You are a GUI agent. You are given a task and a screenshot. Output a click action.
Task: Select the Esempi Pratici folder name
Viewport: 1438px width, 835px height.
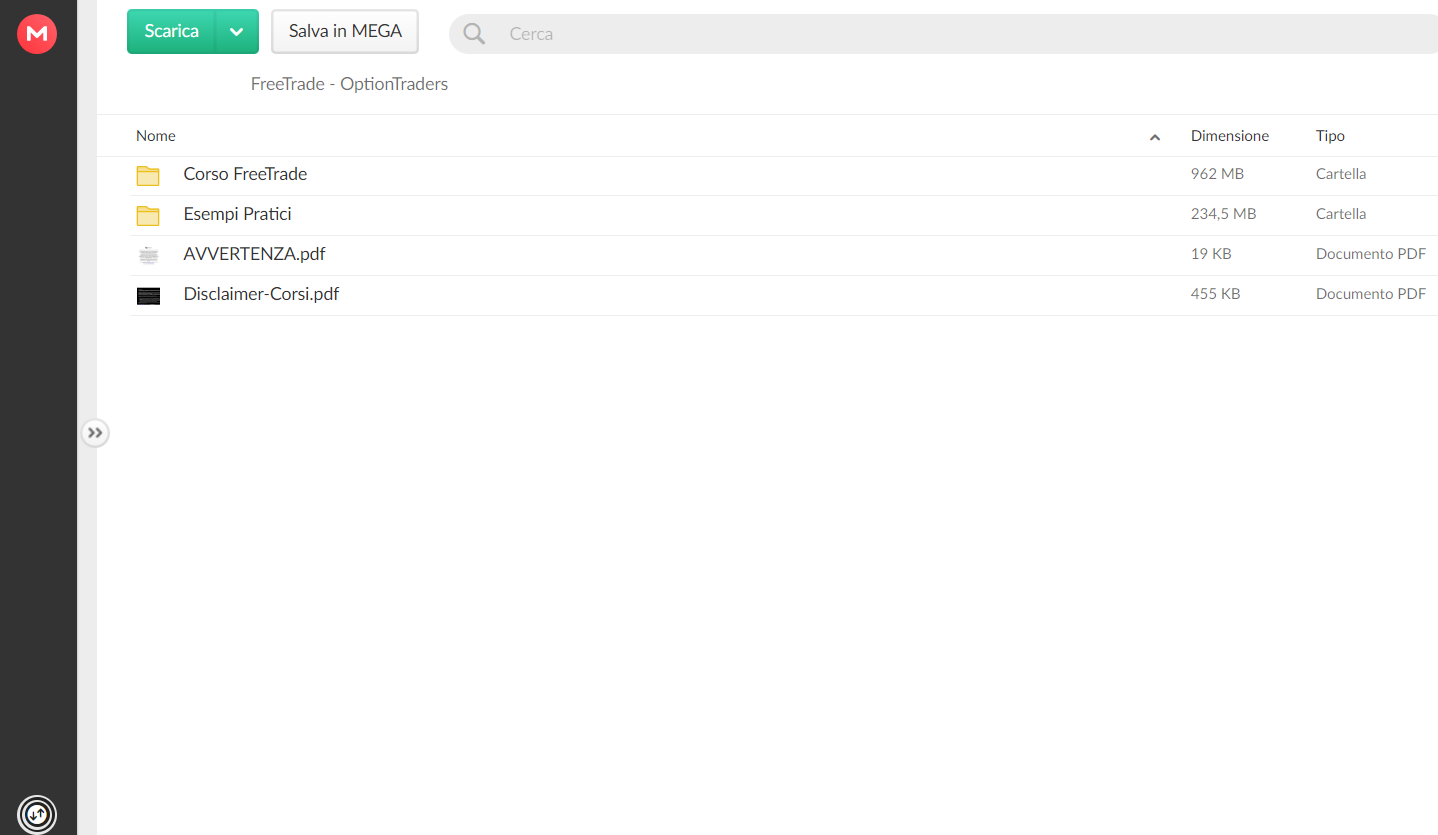(238, 214)
